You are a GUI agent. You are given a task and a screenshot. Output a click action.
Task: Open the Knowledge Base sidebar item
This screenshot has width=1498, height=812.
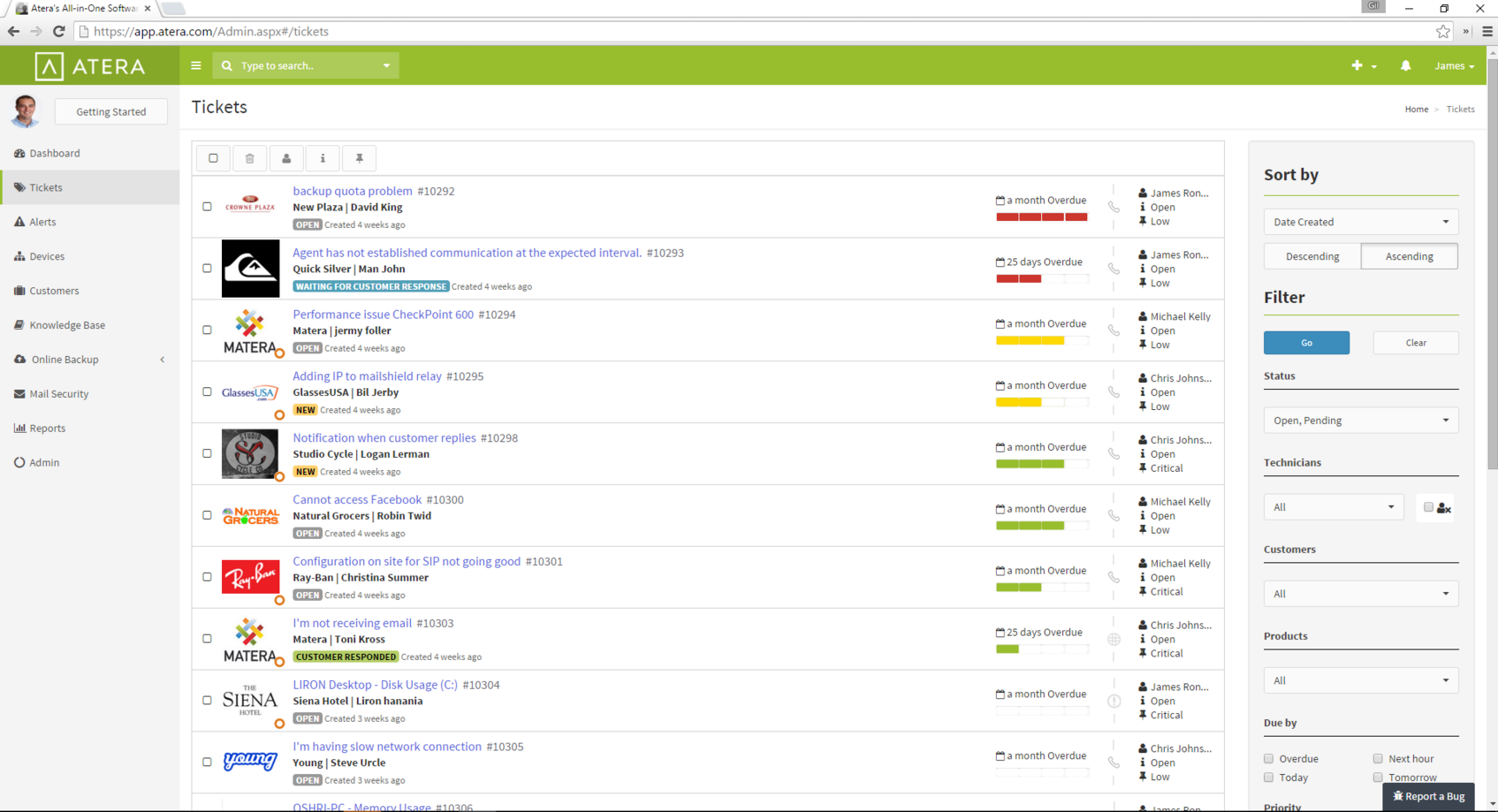pos(89,325)
